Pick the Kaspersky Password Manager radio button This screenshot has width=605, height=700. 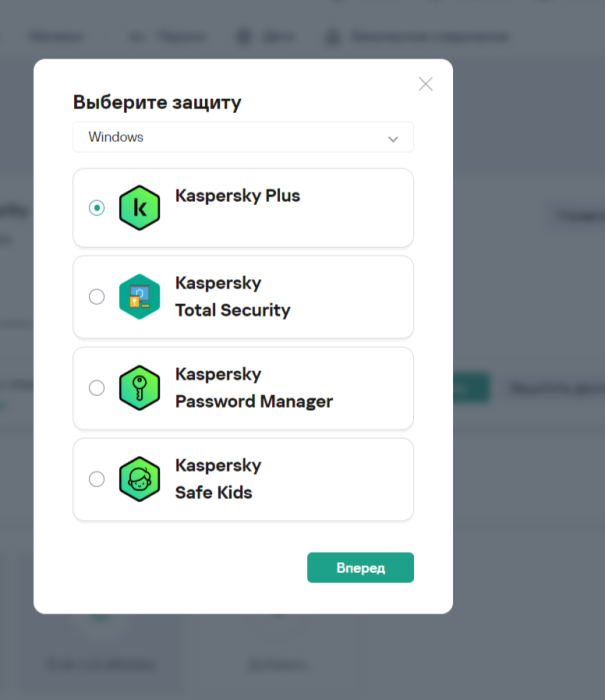(x=97, y=388)
